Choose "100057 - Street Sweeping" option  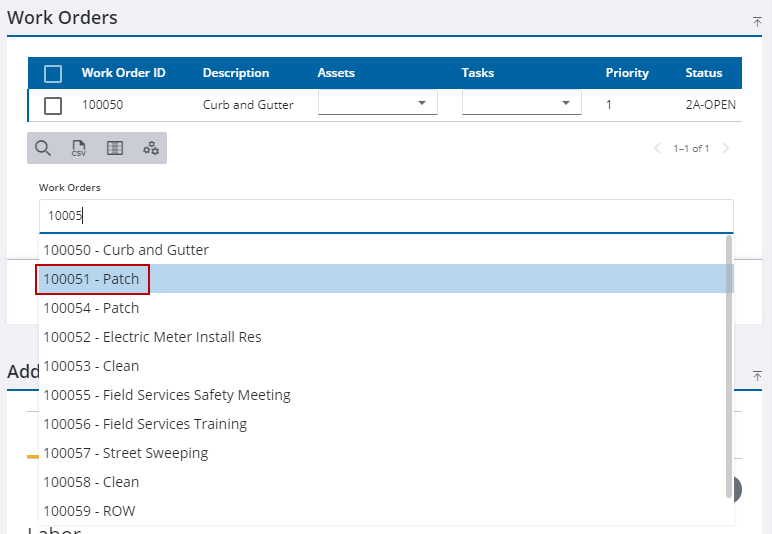[126, 453]
